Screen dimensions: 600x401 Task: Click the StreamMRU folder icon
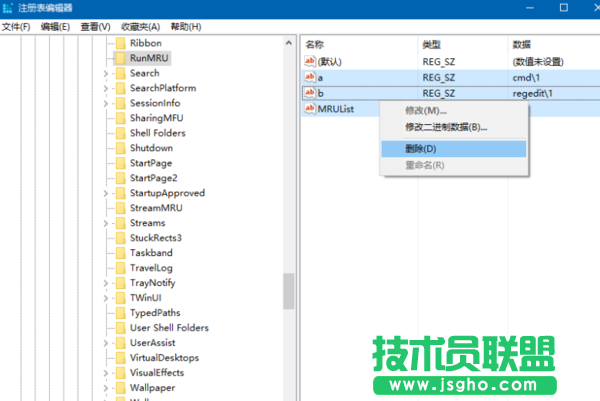pyautogui.click(x=121, y=208)
